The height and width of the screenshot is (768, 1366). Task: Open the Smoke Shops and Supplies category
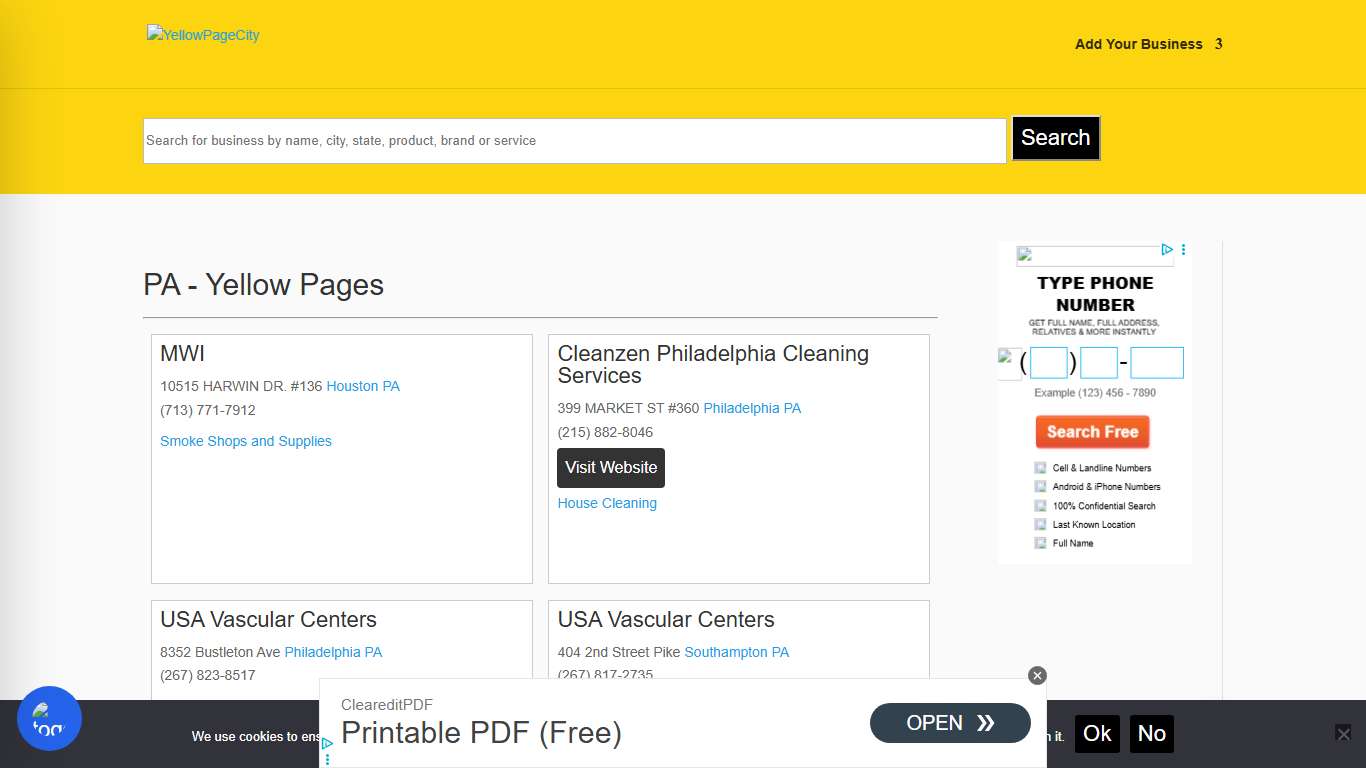pos(246,441)
